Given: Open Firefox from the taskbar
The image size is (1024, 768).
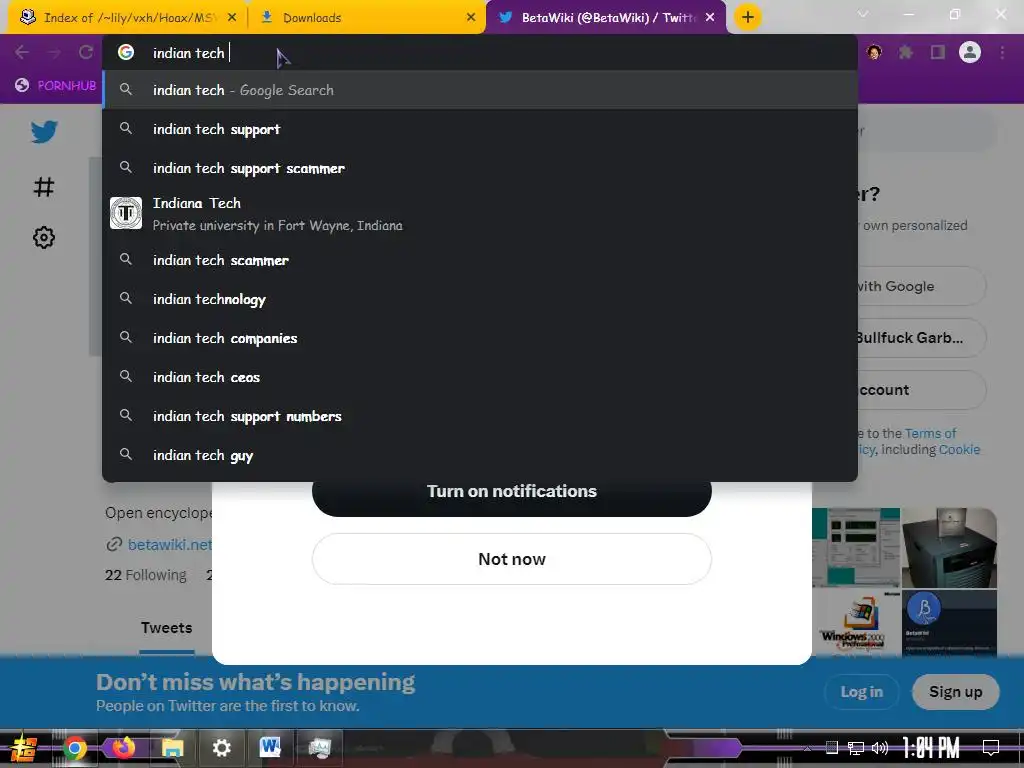Looking at the screenshot, I should pyautogui.click(x=123, y=748).
